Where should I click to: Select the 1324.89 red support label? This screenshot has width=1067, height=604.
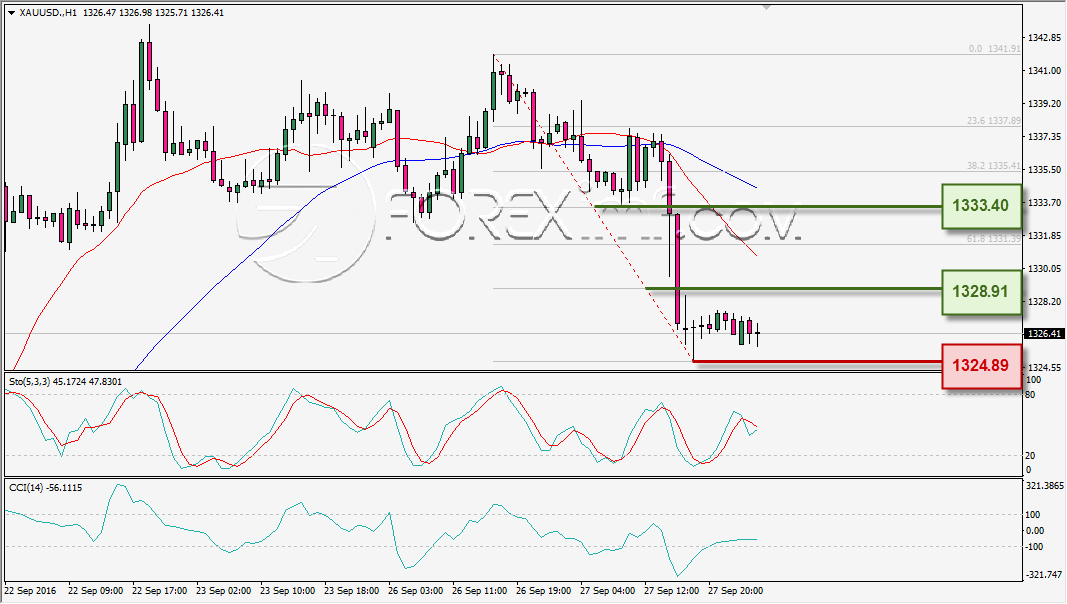coord(981,366)
